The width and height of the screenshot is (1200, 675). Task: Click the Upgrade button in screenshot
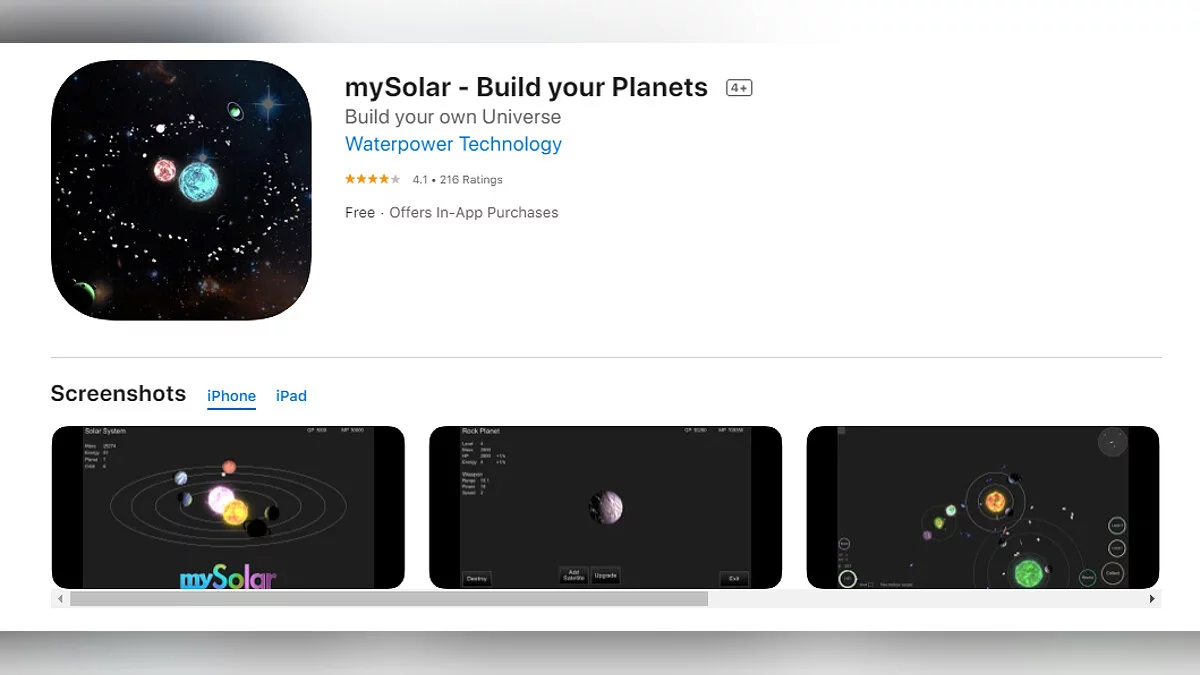point(606,576)
